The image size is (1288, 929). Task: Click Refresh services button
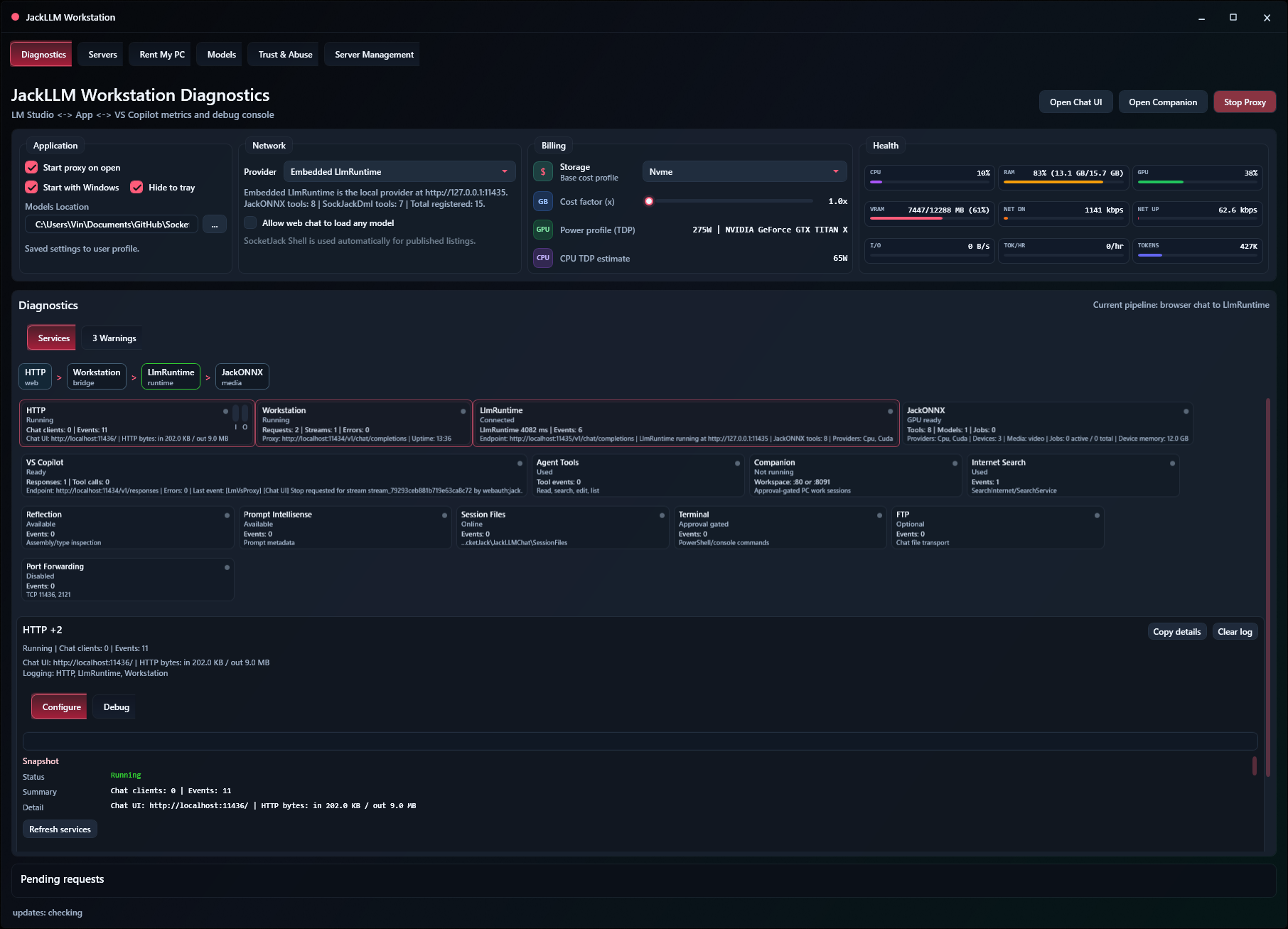(x=60, y=829)
